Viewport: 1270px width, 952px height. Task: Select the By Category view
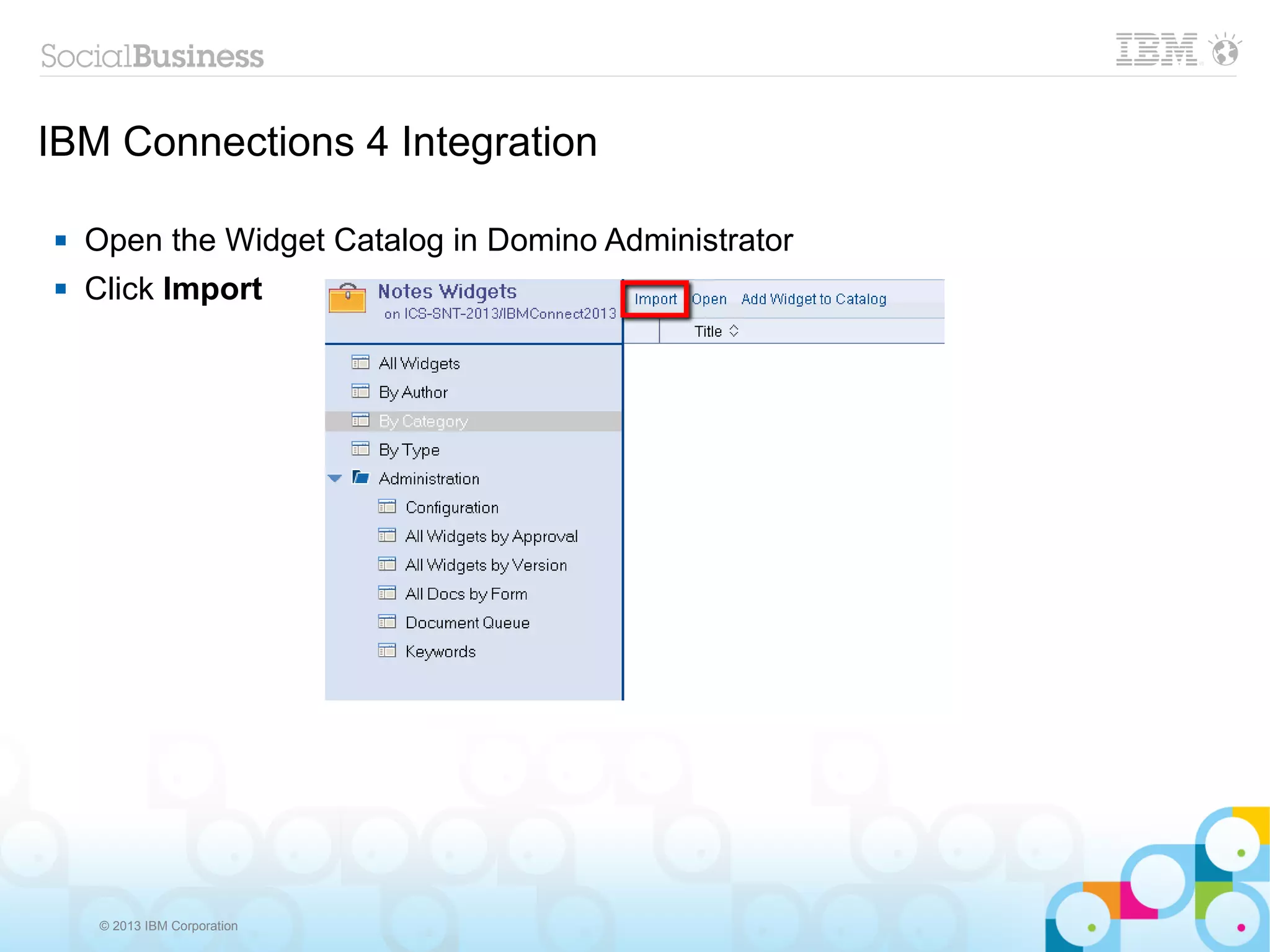(423, 421)
